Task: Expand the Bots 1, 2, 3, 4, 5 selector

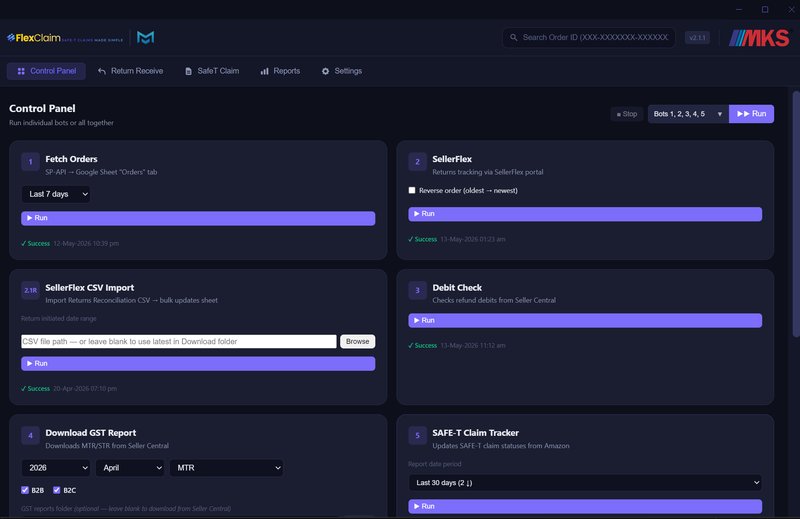Action: coord(688,114)
